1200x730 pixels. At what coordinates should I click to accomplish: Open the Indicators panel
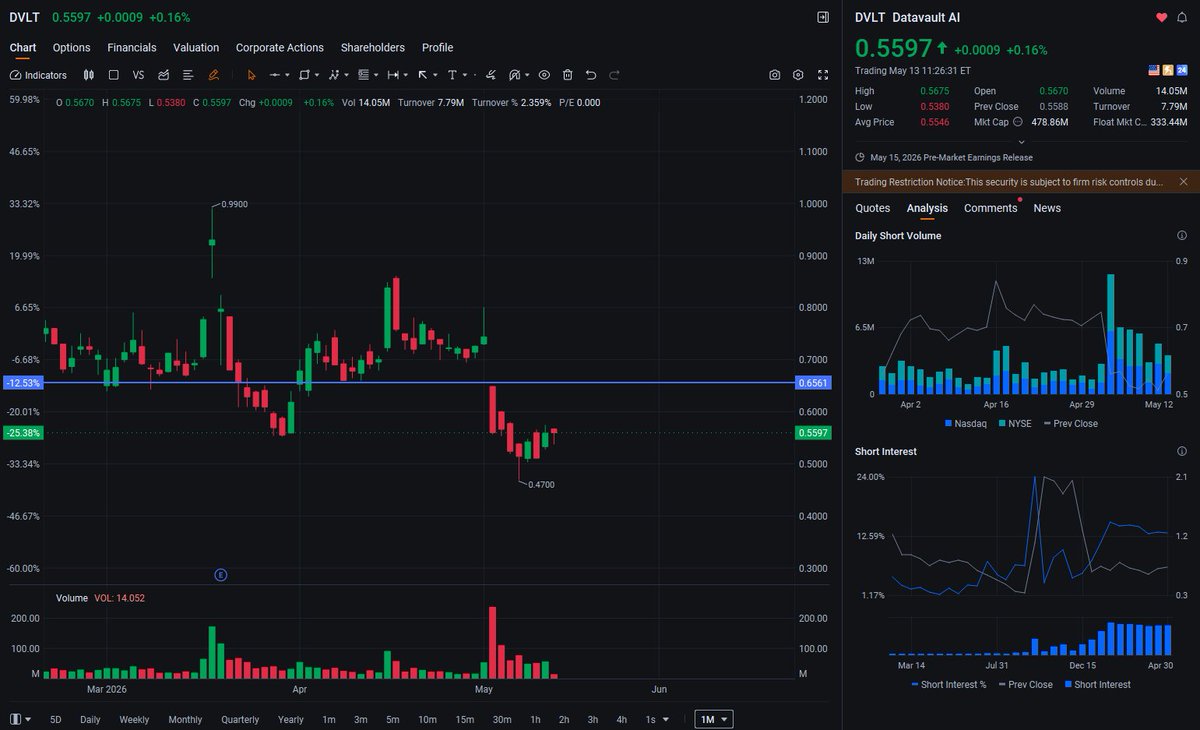click(x=38, y=75)
